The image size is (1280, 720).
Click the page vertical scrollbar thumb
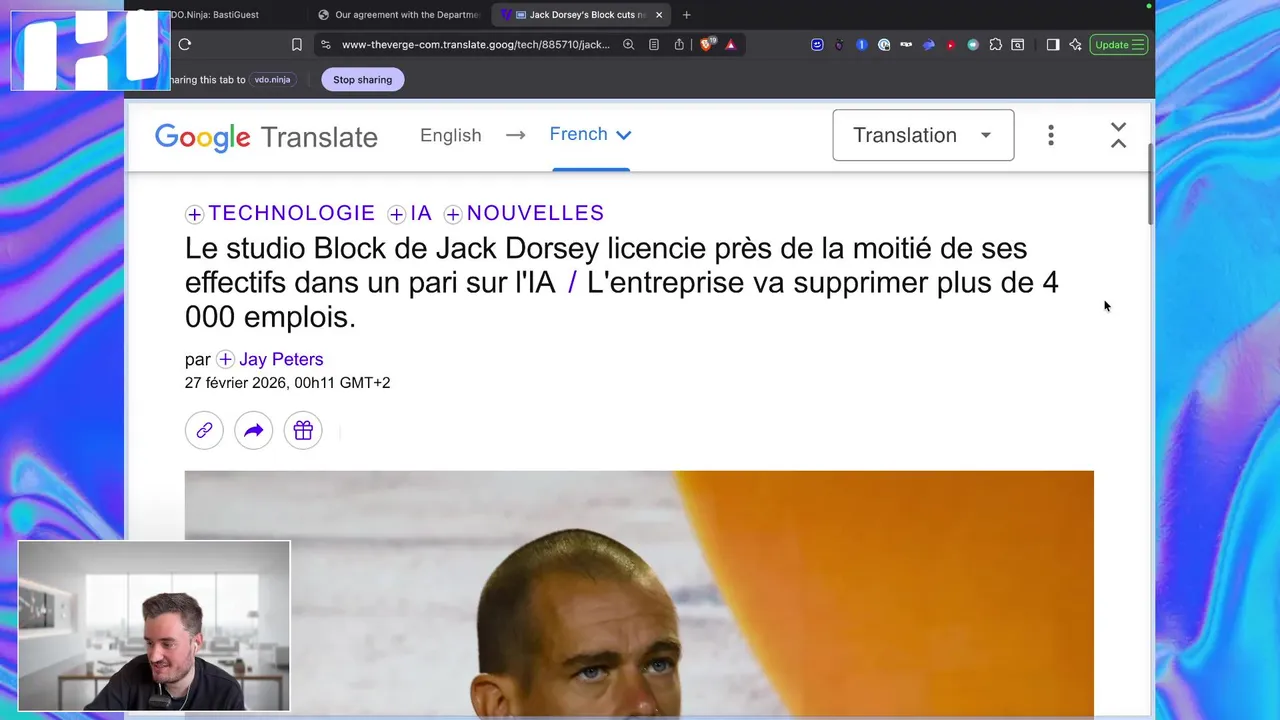[1151, 183]
